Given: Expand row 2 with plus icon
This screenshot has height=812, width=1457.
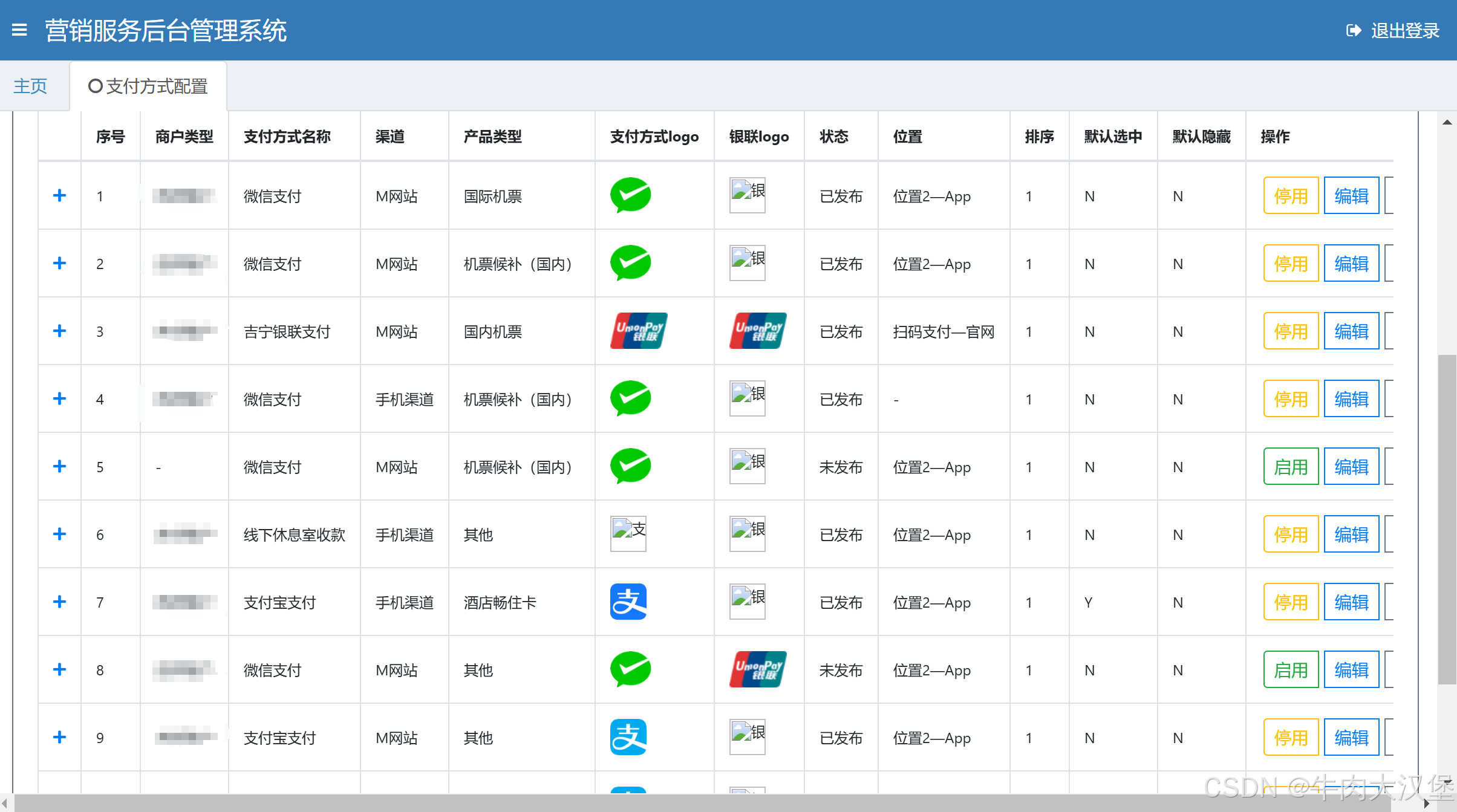Looking at the screenshot, I should [59, 263].
